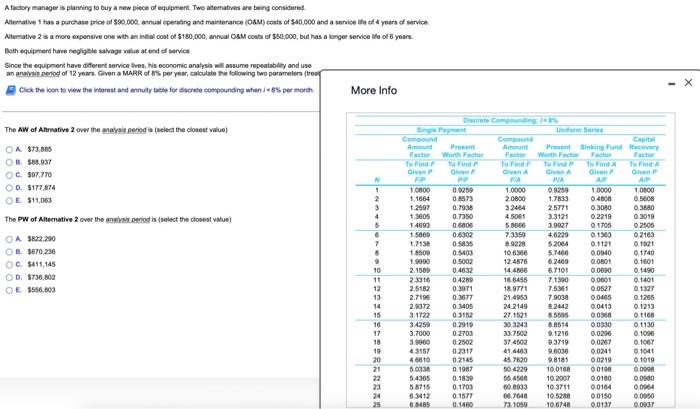Click the AW of Alternative 2 question text
700x409 pixels.
click(x=116, y=130)
